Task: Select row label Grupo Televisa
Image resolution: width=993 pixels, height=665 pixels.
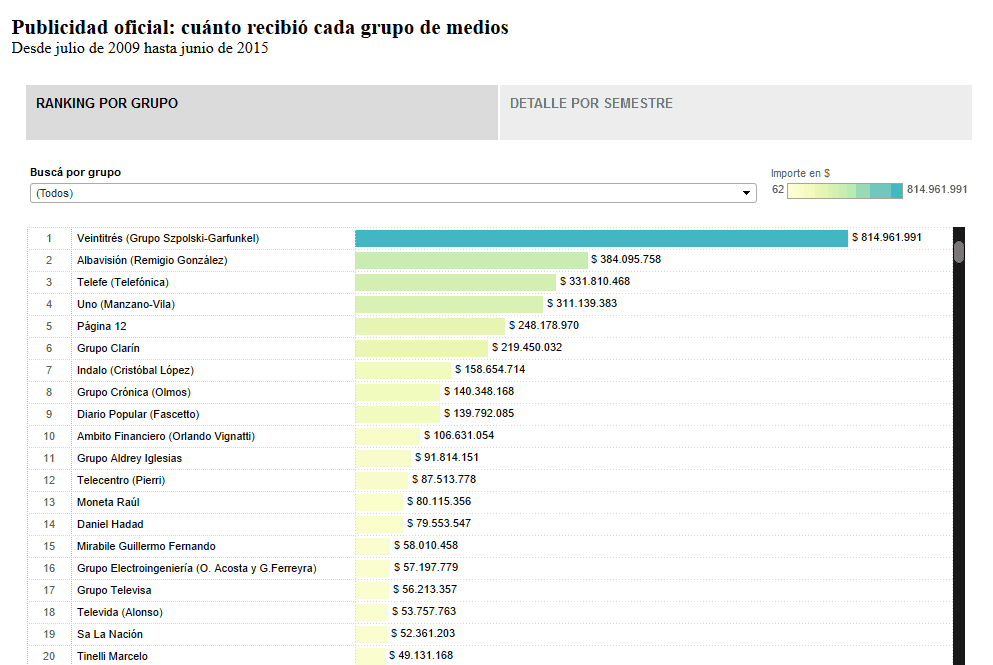Action: 114,590
